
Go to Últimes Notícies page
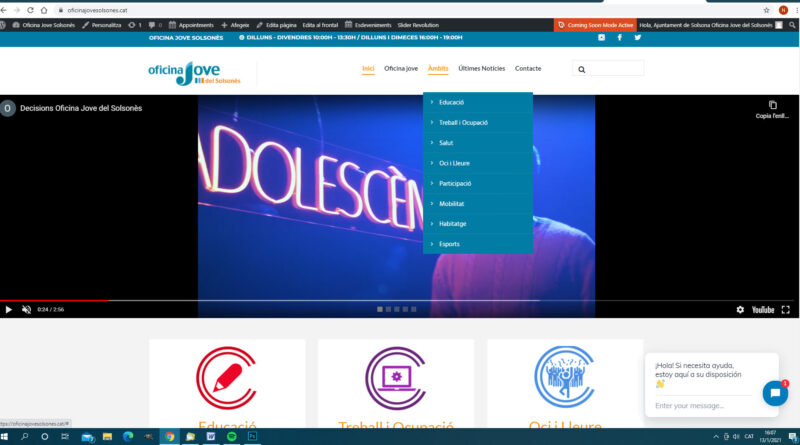pyautogui.click(x=481, y=68)
